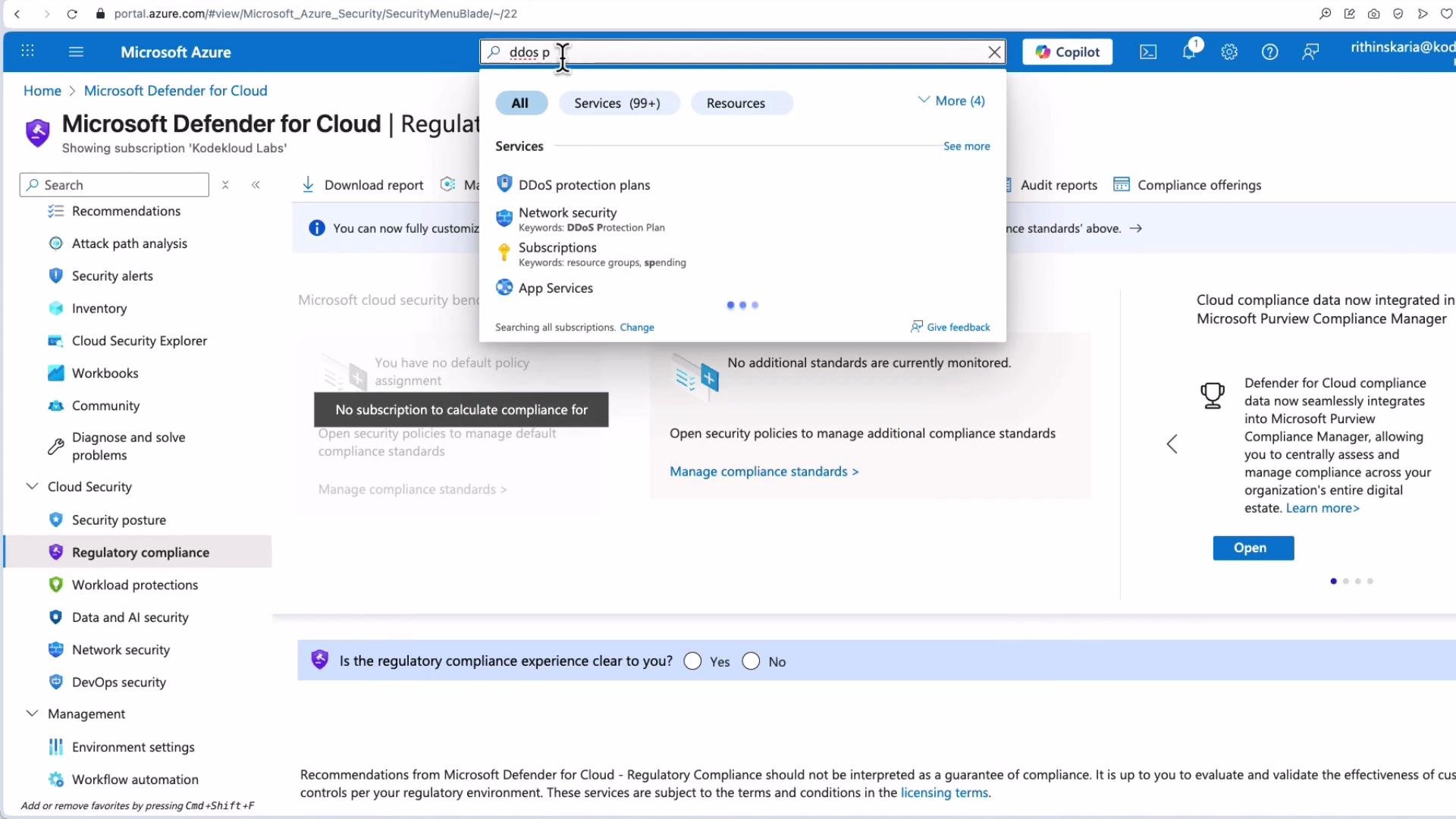
Task: Click the Inventory cube icon
Action: click(x=55, y=309)
